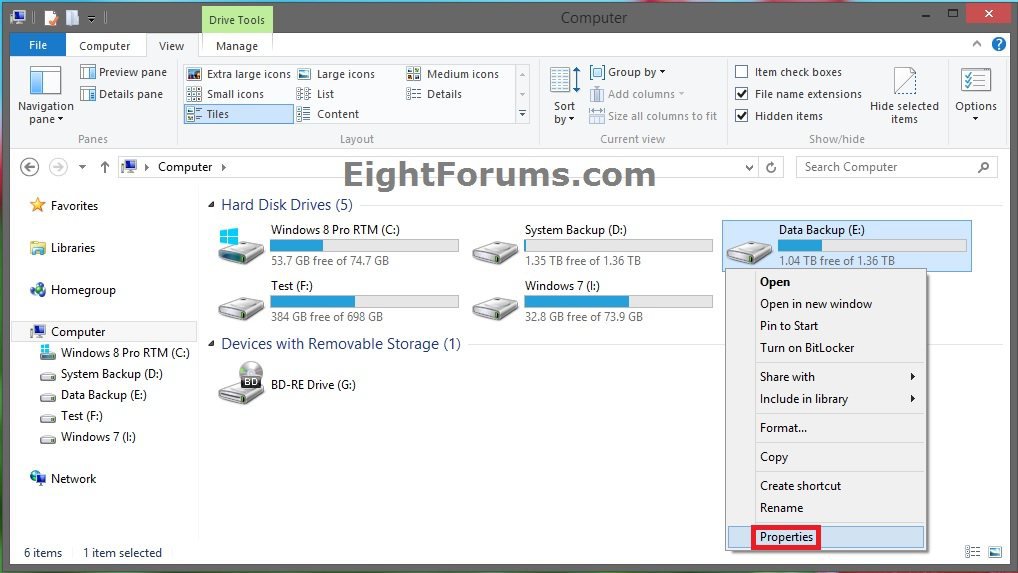
Task: Select the Windows 7 (I:) drive tile
Action: pyautogui.click(x=591, y=302)
